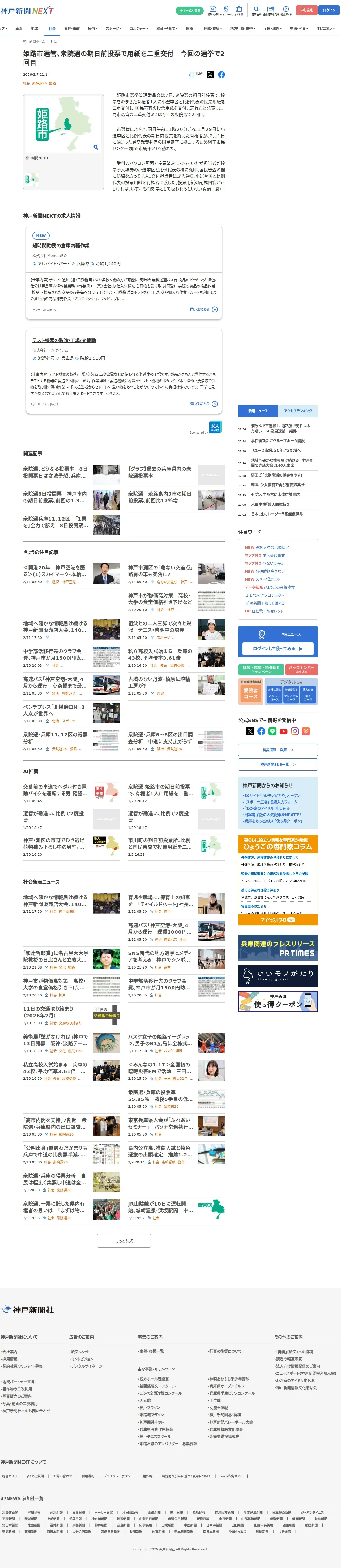Open the 兵庫関連のプレスリリース PR TIMES banner
The height and width of the screenshot is (1568, 341).
coord(278,948)
